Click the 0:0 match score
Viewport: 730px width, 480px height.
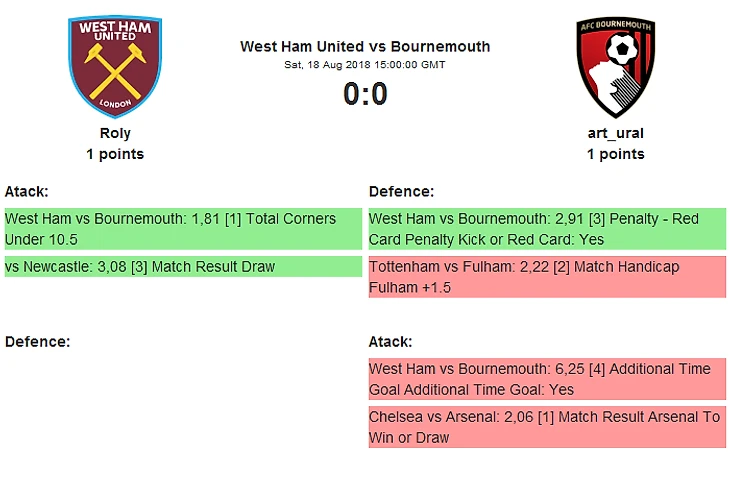pos(365,94)
